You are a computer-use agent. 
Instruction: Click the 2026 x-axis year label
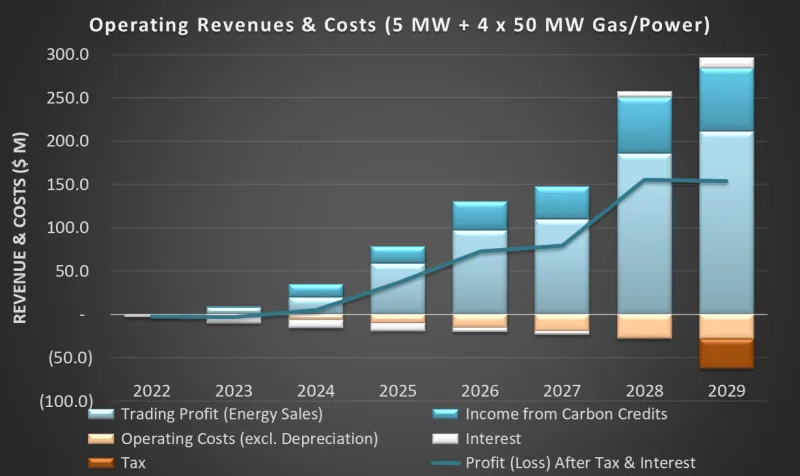[480, 391]
